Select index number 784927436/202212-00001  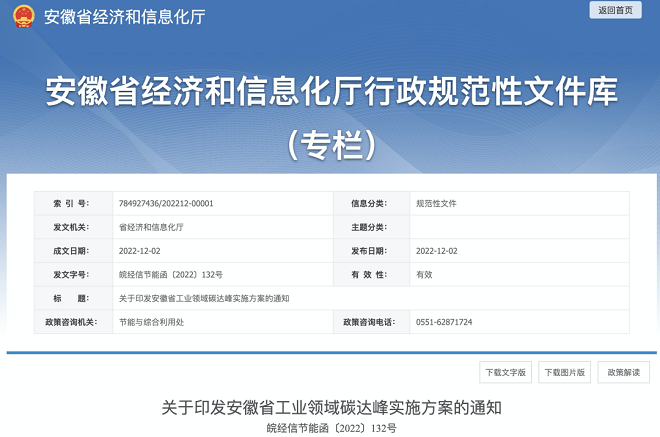pyautogui.click(x=166, y=203)
